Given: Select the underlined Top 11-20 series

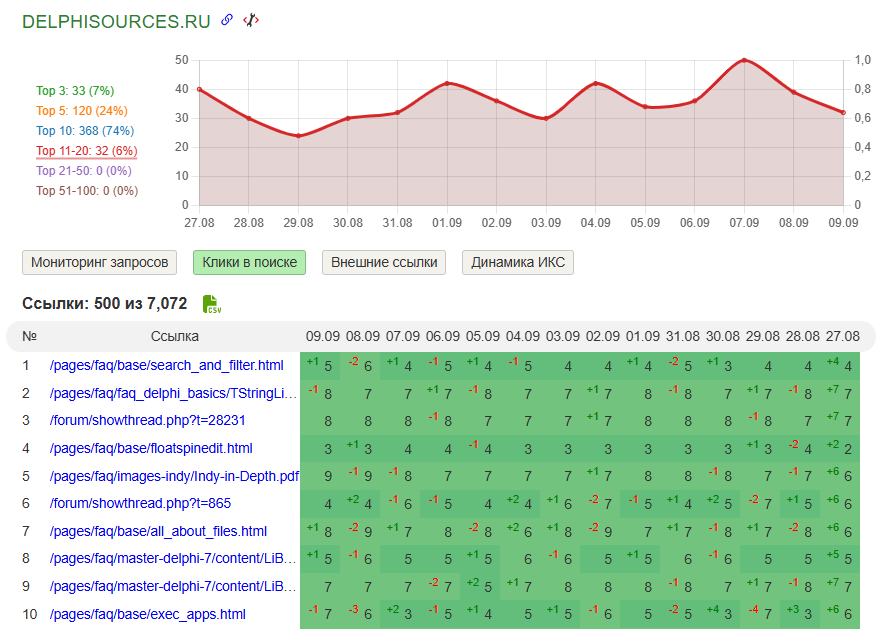Looking at the screenshot, I should pos(86,151).
